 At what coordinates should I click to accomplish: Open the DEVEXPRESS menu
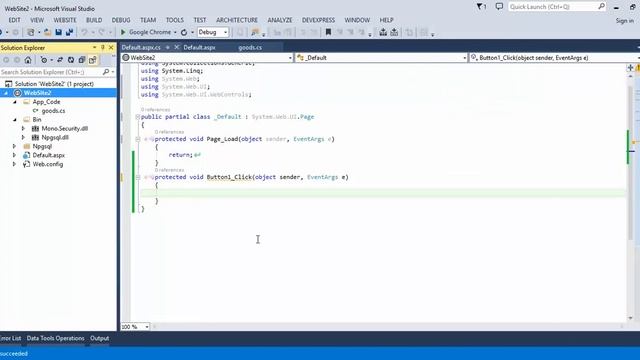coord(318,20)
